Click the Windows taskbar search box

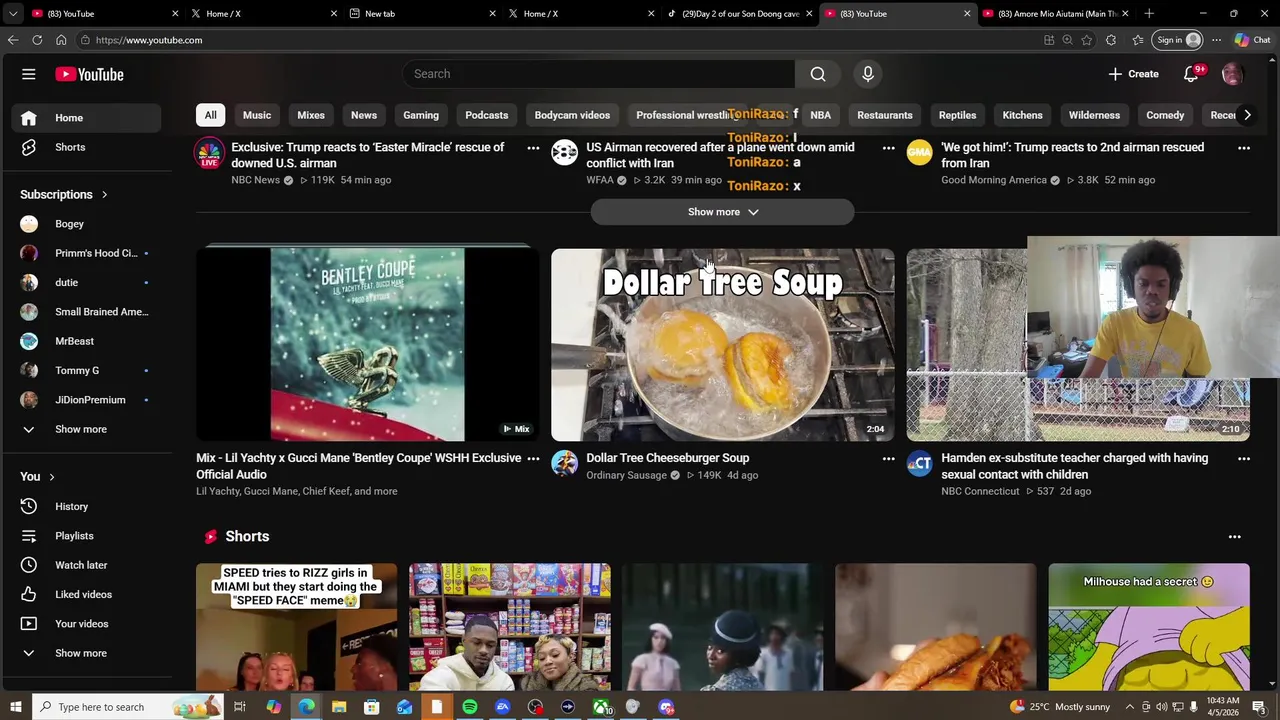(130, 707)
